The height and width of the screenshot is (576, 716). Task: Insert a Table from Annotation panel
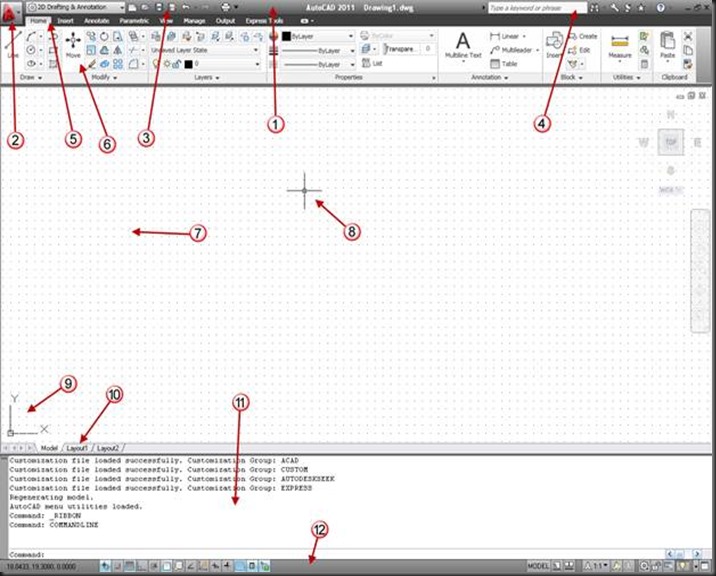coord(503,64)
